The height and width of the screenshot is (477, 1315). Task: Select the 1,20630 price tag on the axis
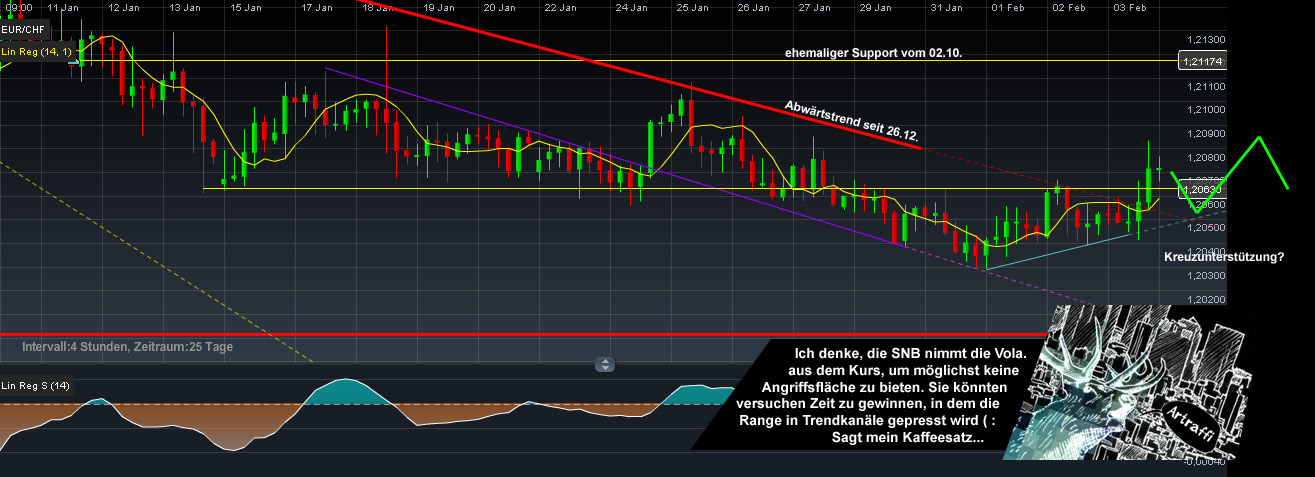tap(1203, 189)
